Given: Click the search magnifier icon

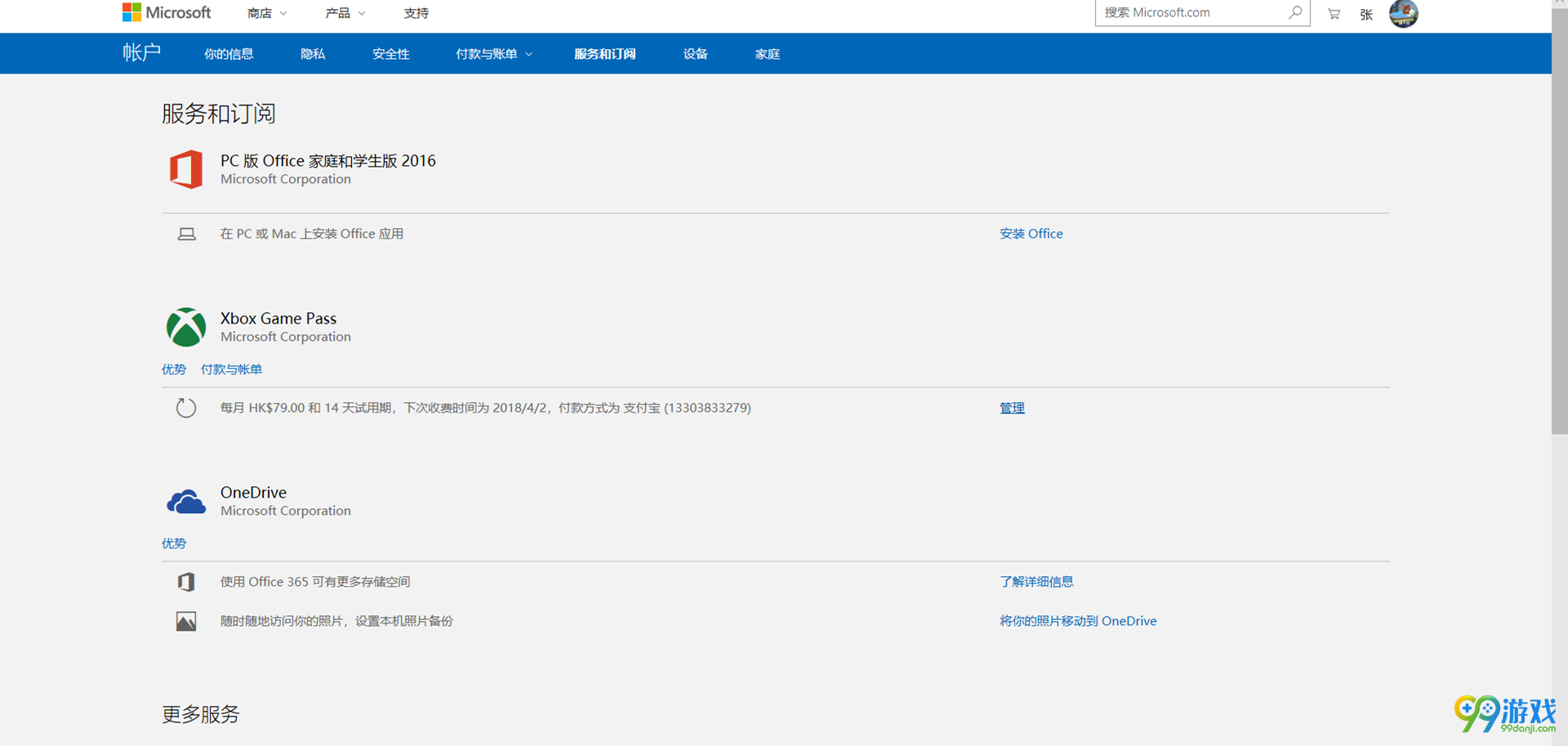Looking at the screenshot, I should tap(1295, 12).
